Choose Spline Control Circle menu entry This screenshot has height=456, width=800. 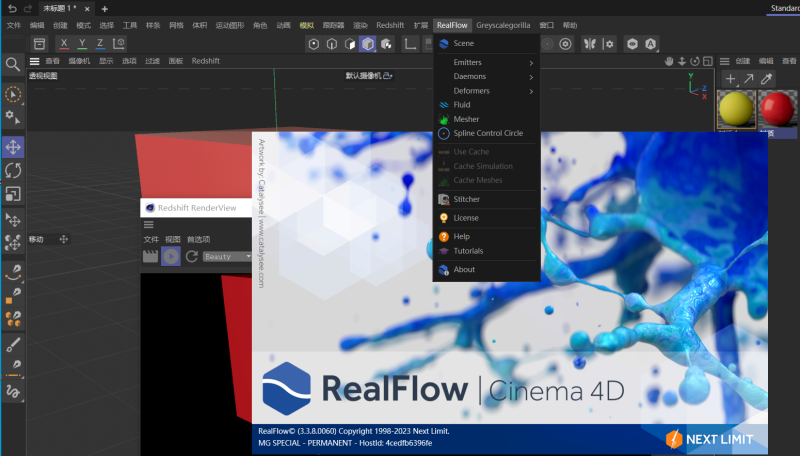pos(487,133)
